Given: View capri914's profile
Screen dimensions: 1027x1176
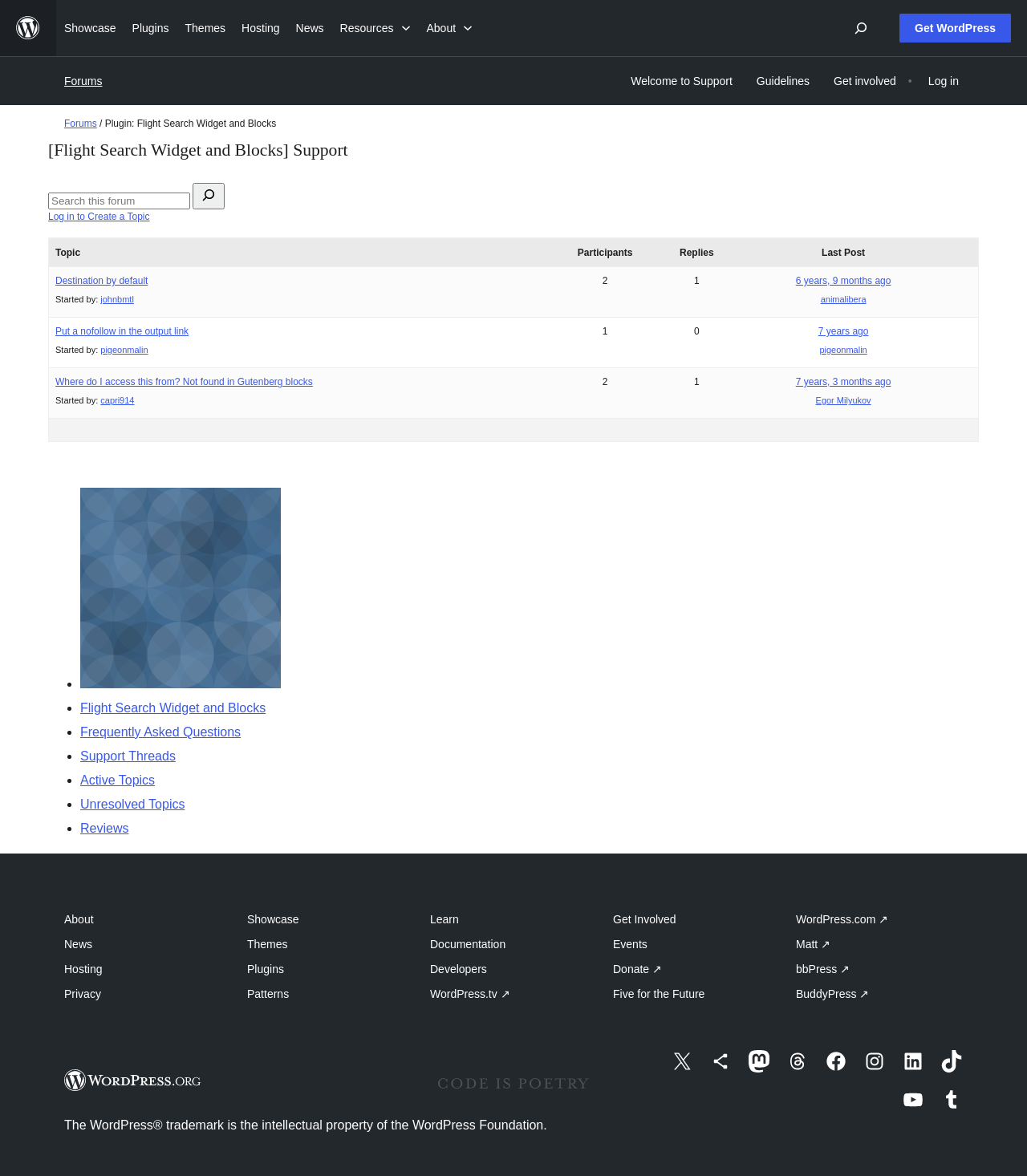Looking at the screenshot, I should [x=117, y=400].
